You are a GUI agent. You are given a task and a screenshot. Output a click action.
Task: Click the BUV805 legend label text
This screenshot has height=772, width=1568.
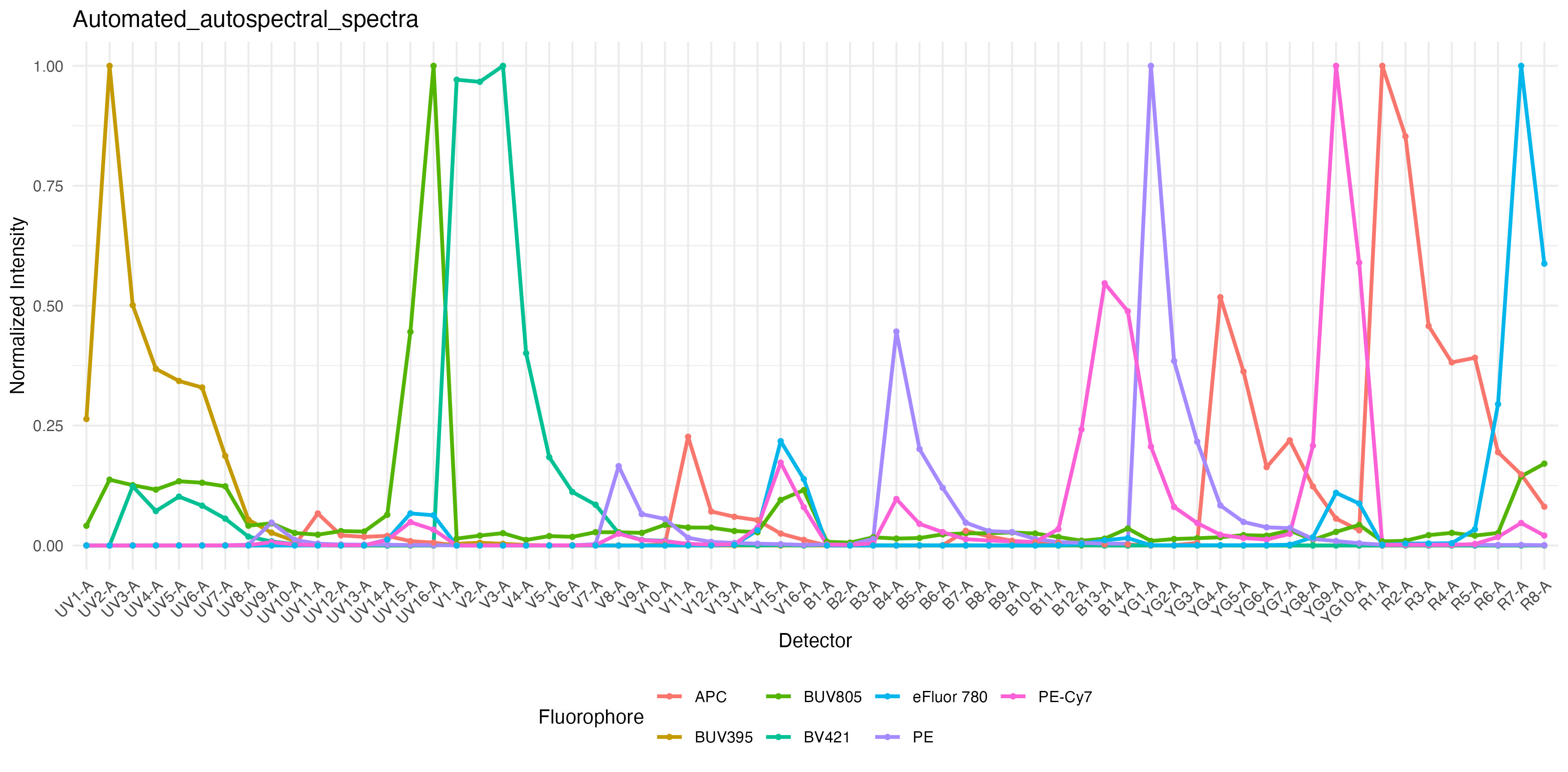pyautogui.click(x=833, y=697)
